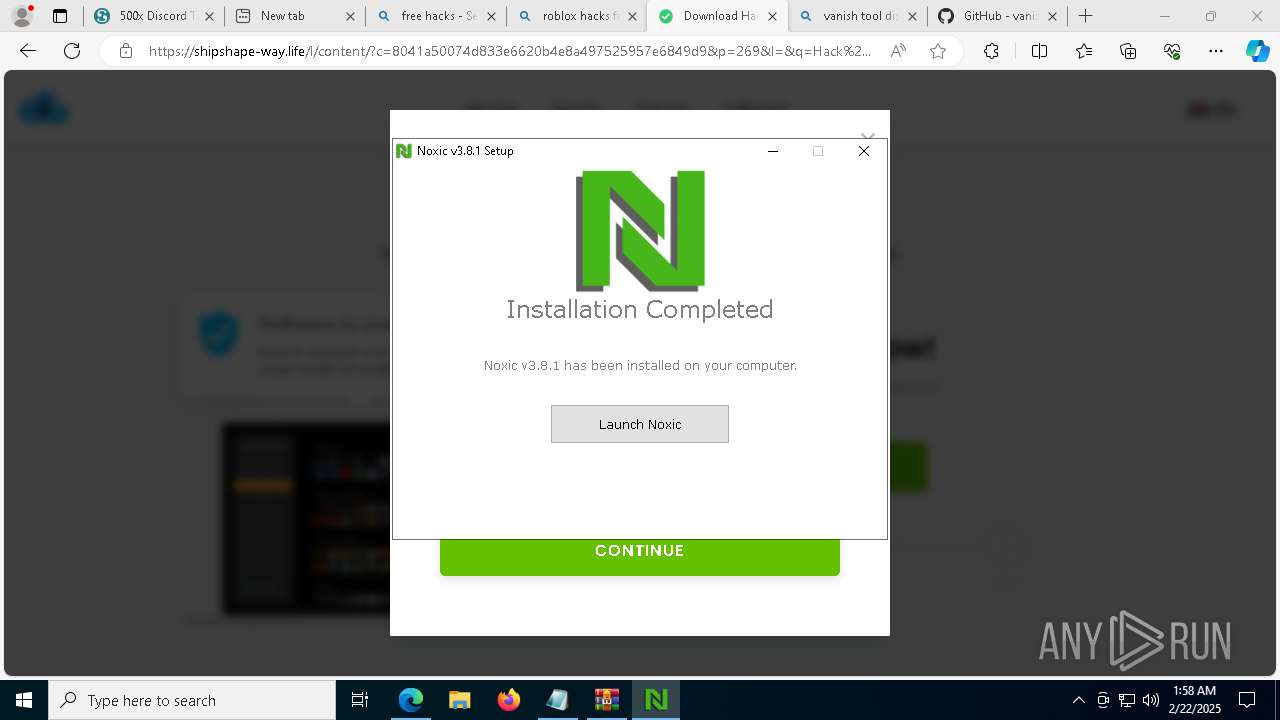Select the Noxic setup taskbar icon

656,700
